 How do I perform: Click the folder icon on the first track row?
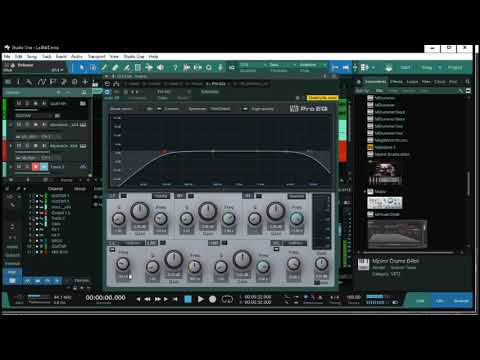[83, 104]
